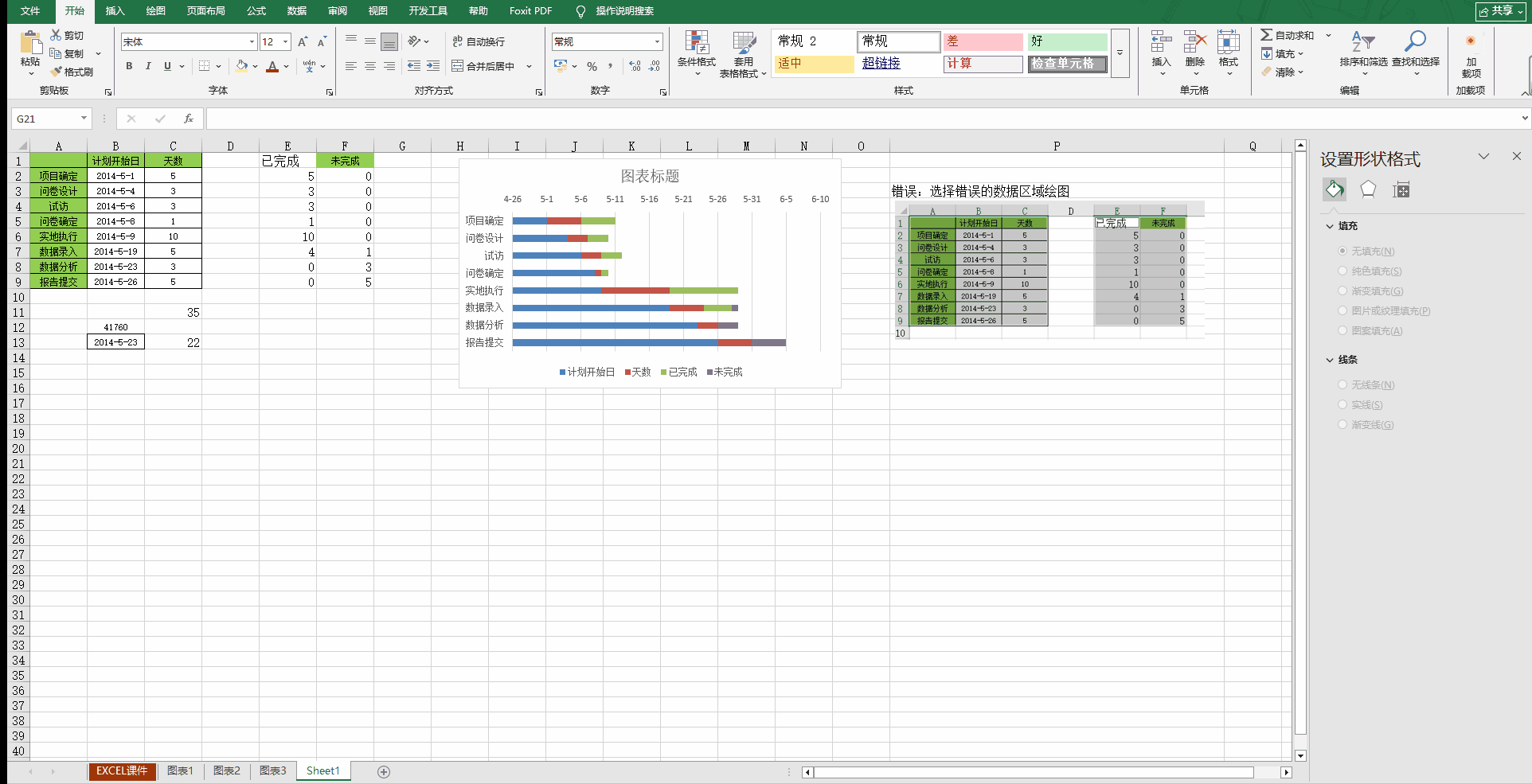
Task: Switch to the 图表2 sheet tab
Action: [226, 770]
